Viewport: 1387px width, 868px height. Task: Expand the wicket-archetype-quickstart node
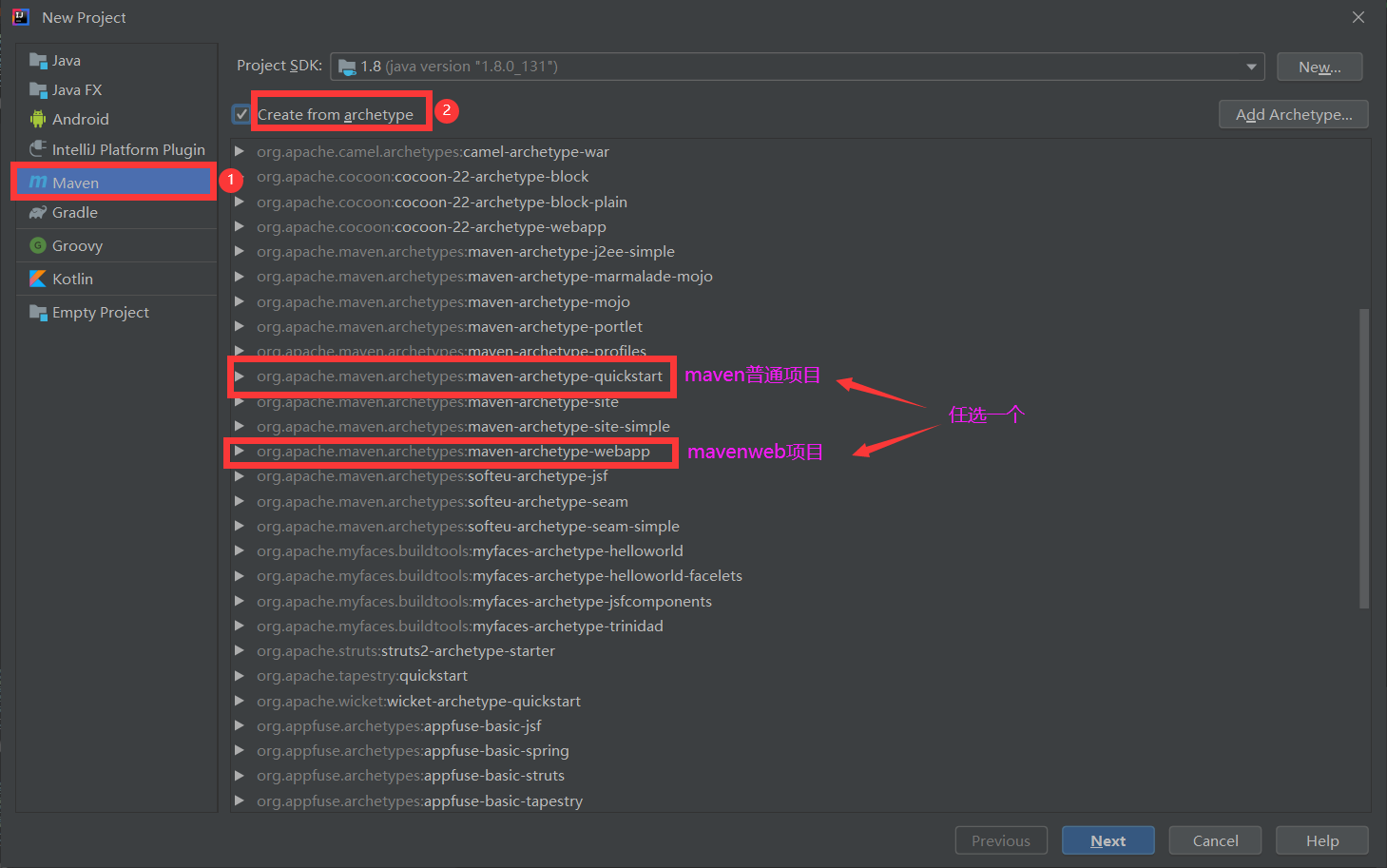click(240, 702)
